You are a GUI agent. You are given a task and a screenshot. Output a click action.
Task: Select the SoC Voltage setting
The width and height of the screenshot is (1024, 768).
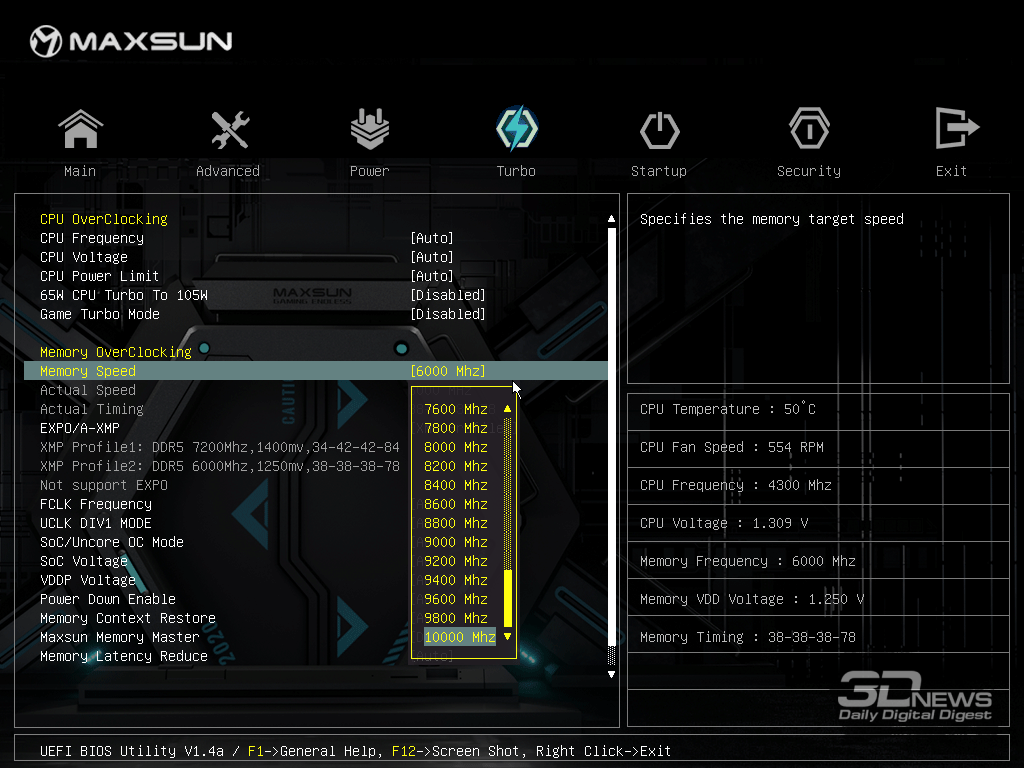[84, 560]
